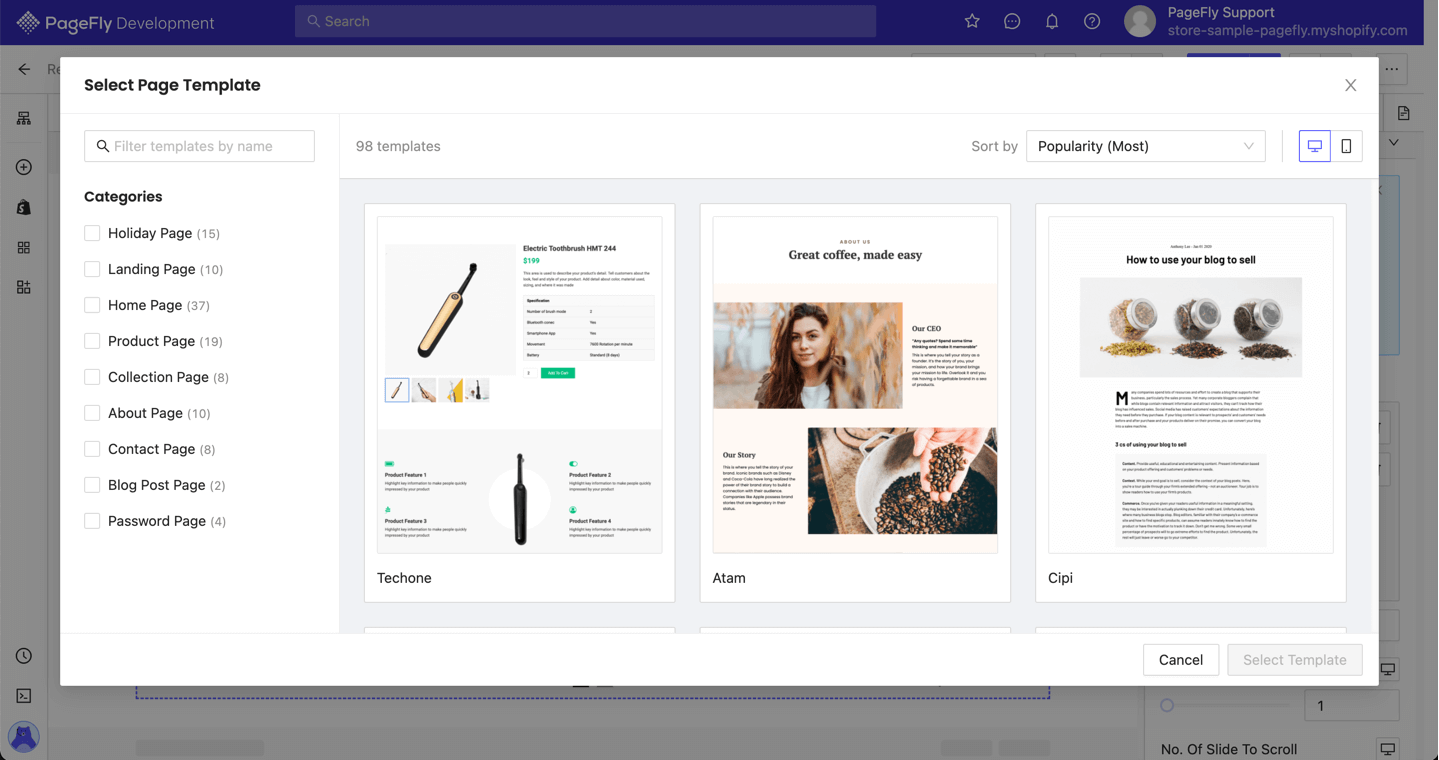Viewport: 1439px width, 760px height.
Task: Check the Contact Page category
Action: pyautogui.click(x=92, y=449)
